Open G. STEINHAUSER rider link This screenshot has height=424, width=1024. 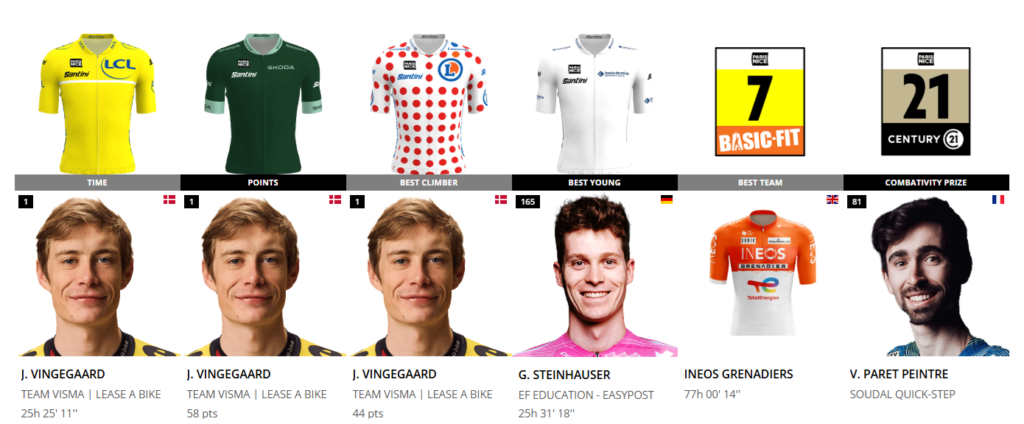click(x=564, y=374)
